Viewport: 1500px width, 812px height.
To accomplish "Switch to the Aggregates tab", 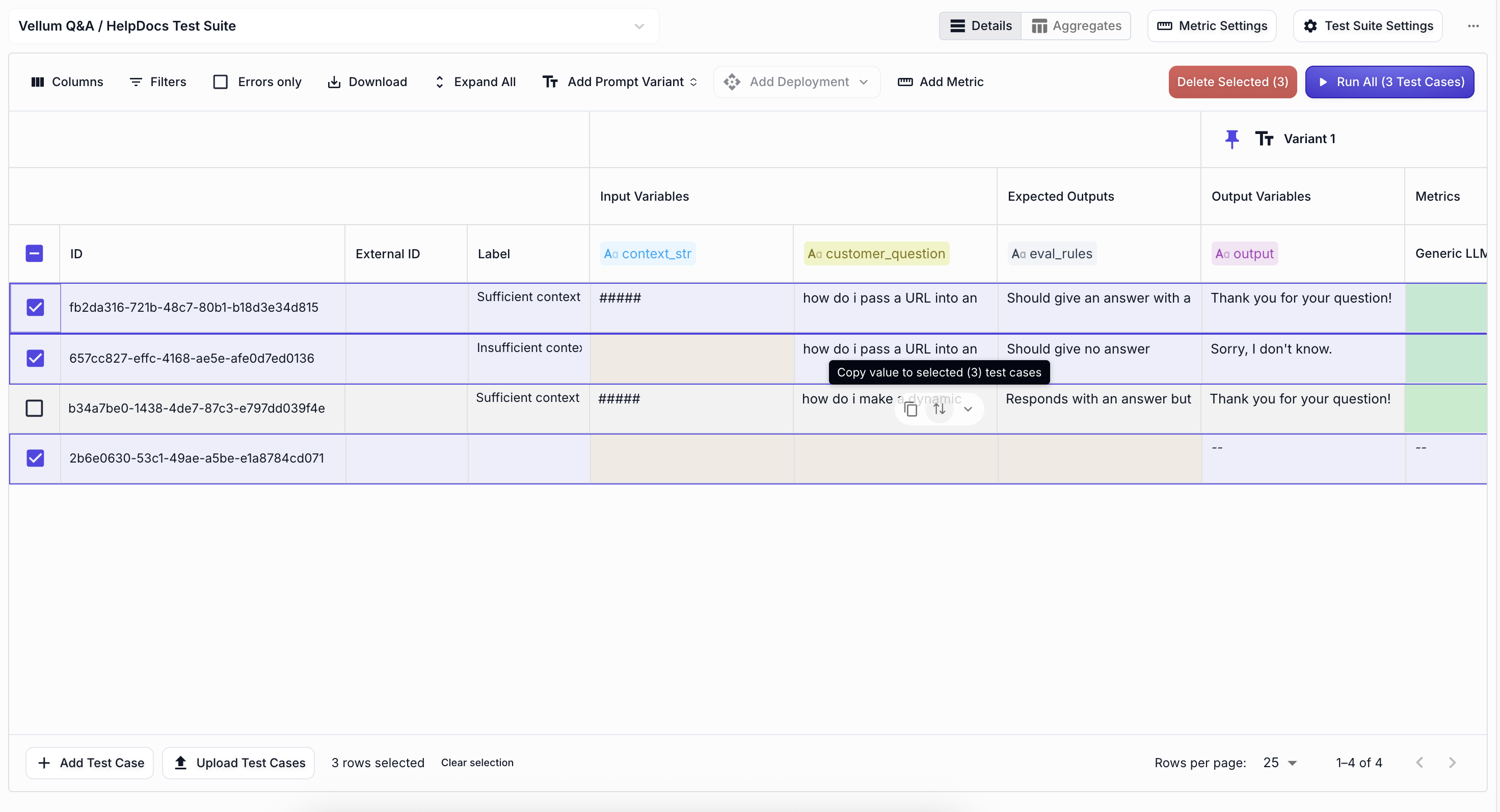I will pyautogui.click(x=1076, y=25).
